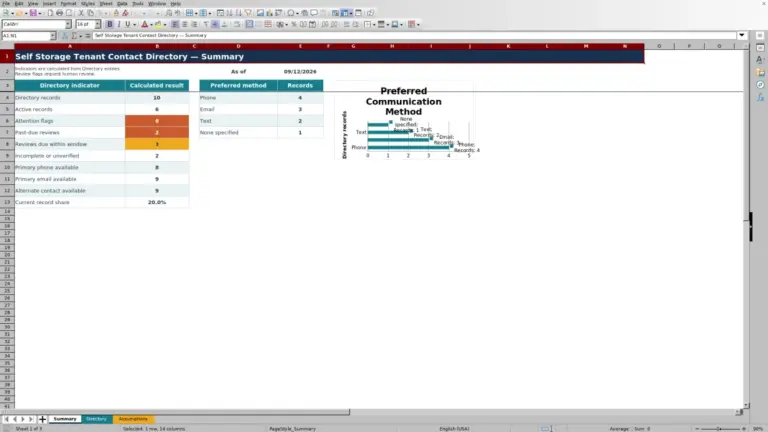Click the AutoFilter funnel icon
This screenshot has width=768, height=432.
[x=248, y=13]
